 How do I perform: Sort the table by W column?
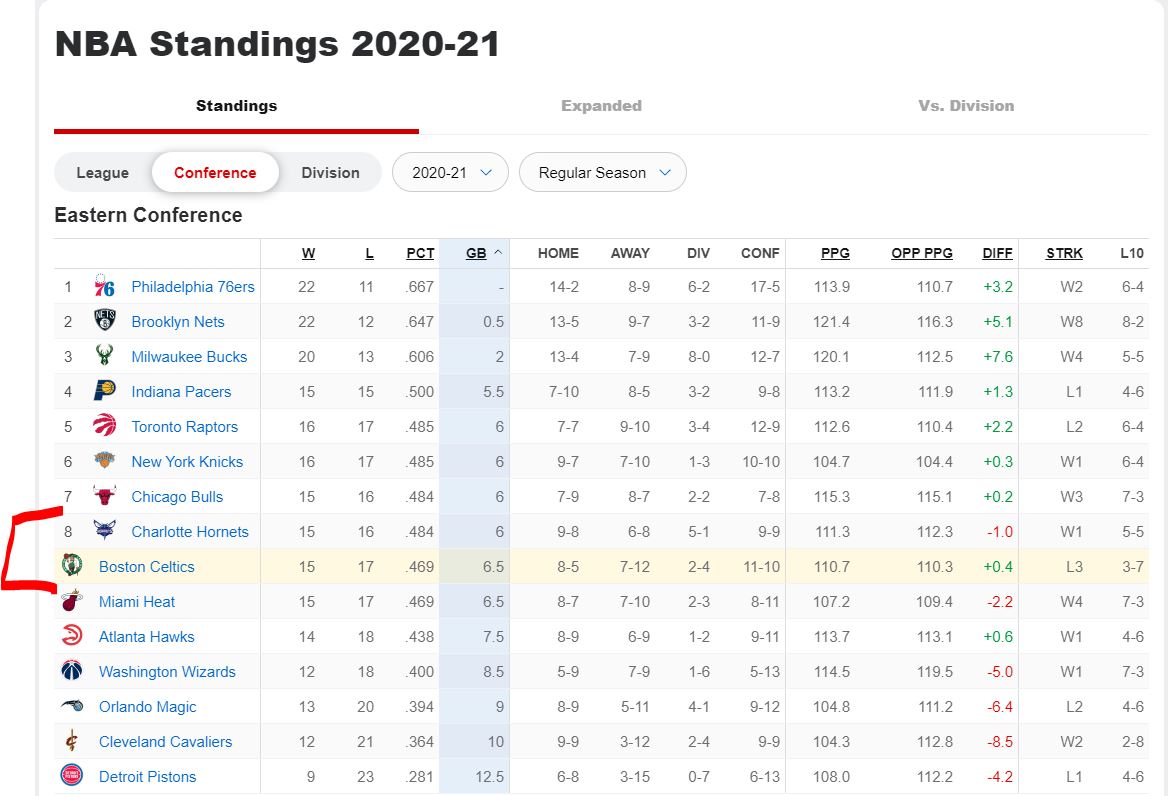click(x=308, y=253)
